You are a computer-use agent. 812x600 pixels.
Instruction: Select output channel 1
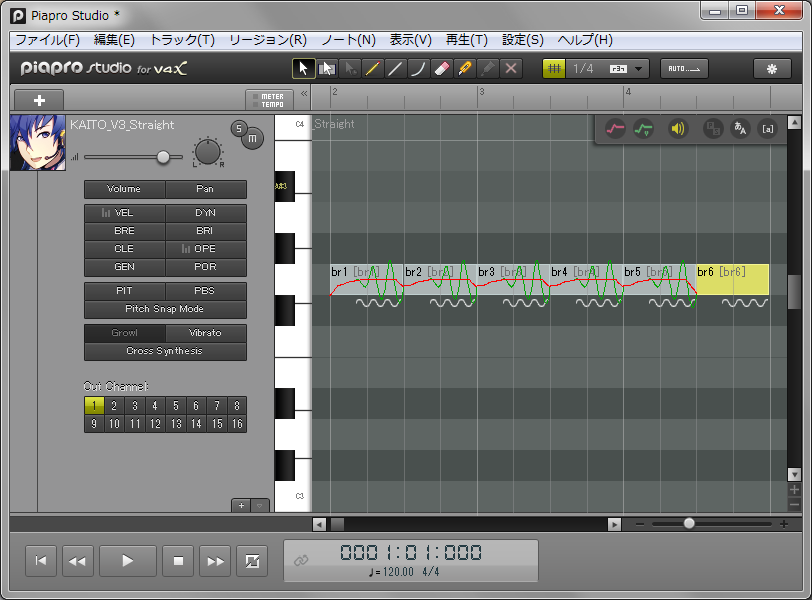(x=94, y=406)
